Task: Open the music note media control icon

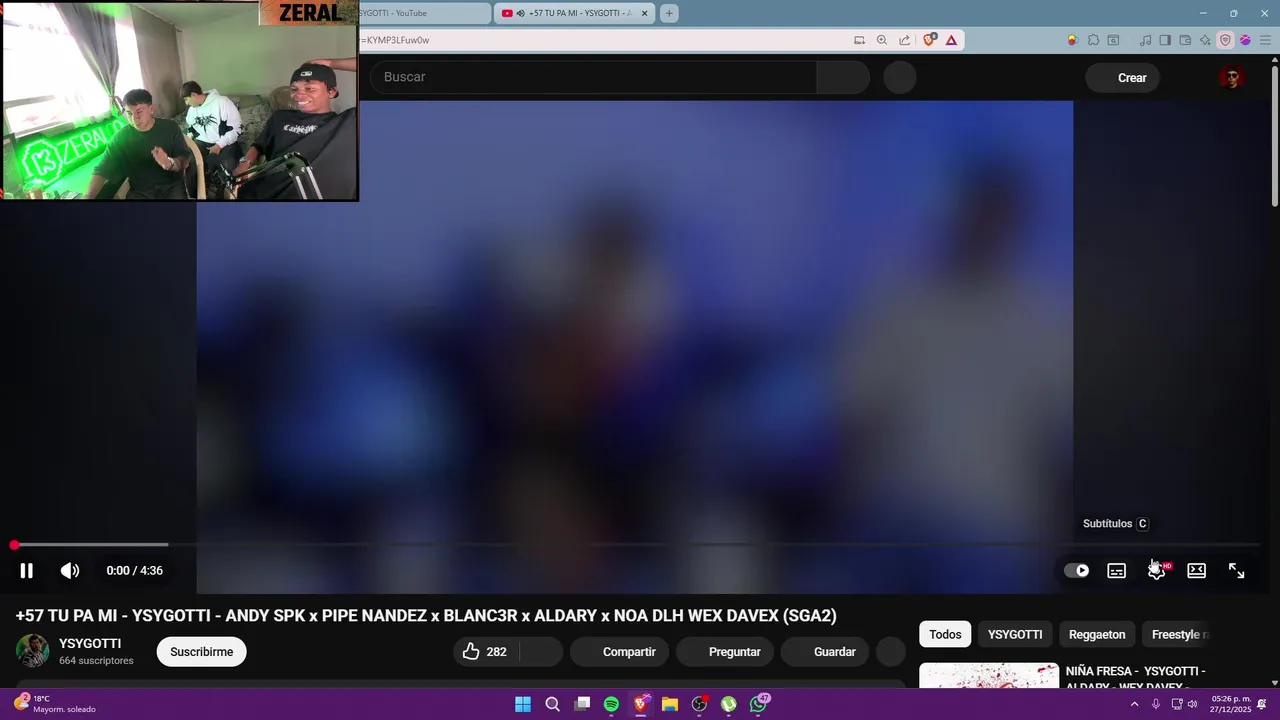Action: pyautogui.click(x=1145, y=40)
